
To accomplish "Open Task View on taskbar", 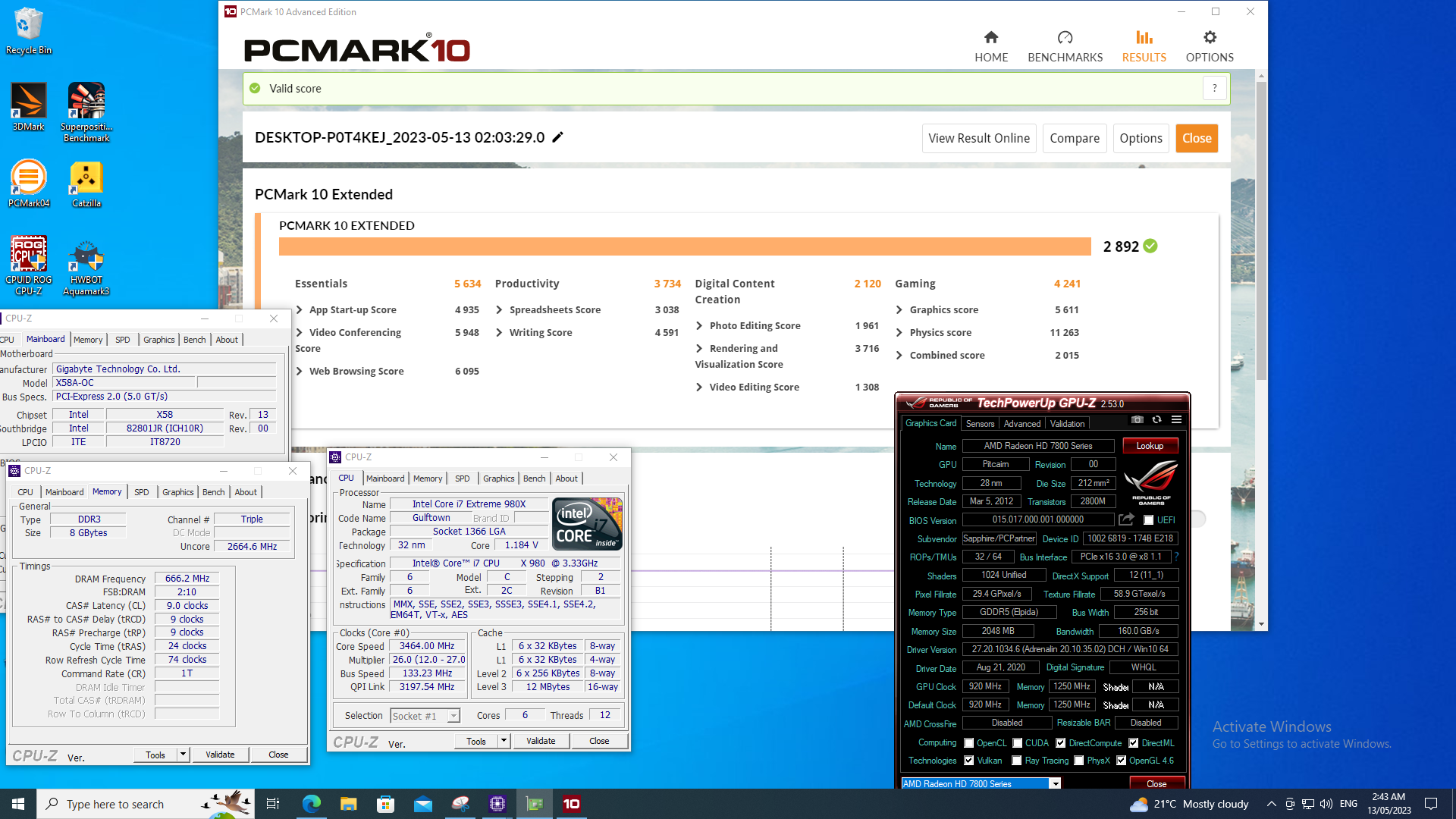I will click(x=273, y=804).
